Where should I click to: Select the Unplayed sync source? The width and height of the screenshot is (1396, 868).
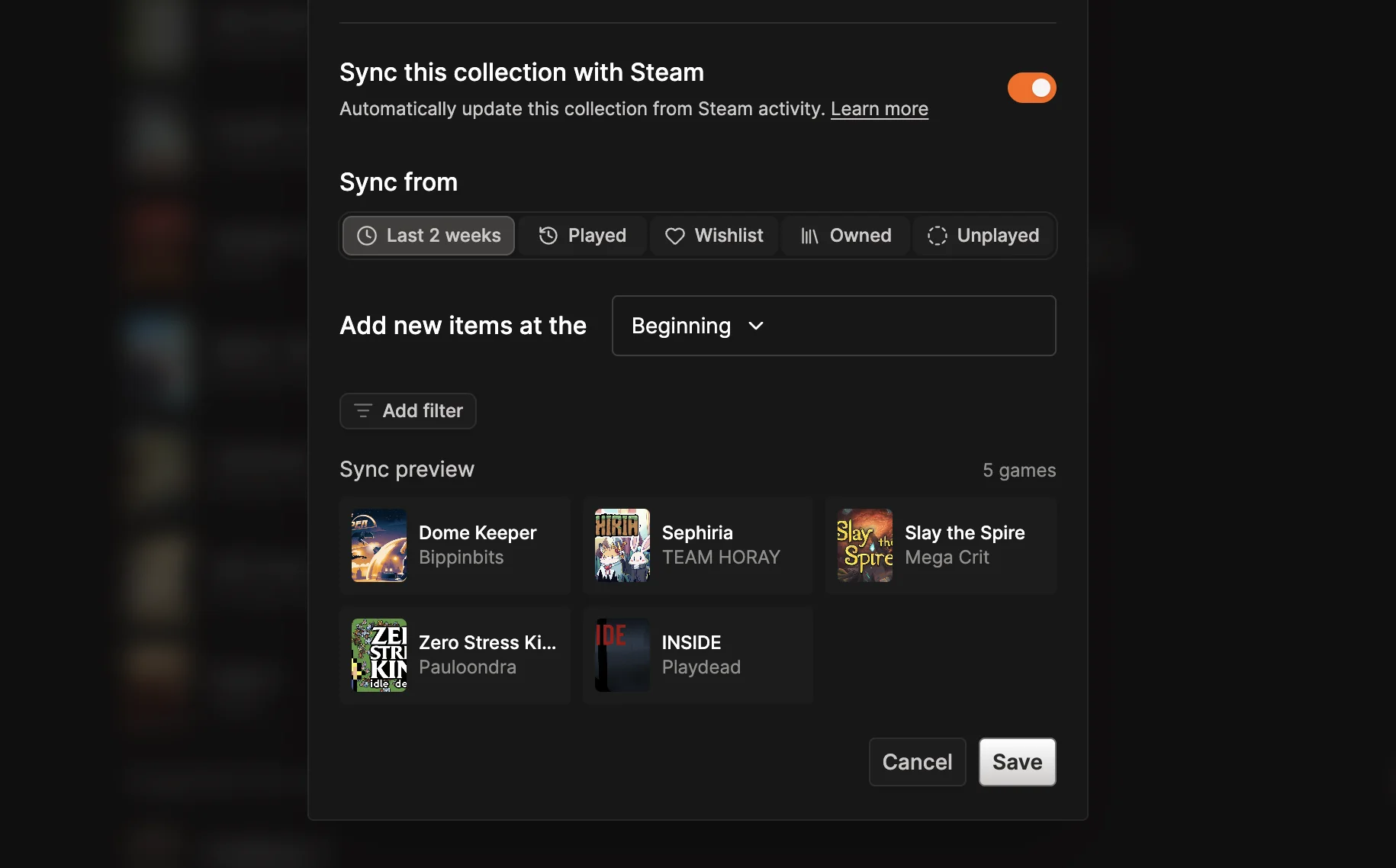tap(983, 236)
